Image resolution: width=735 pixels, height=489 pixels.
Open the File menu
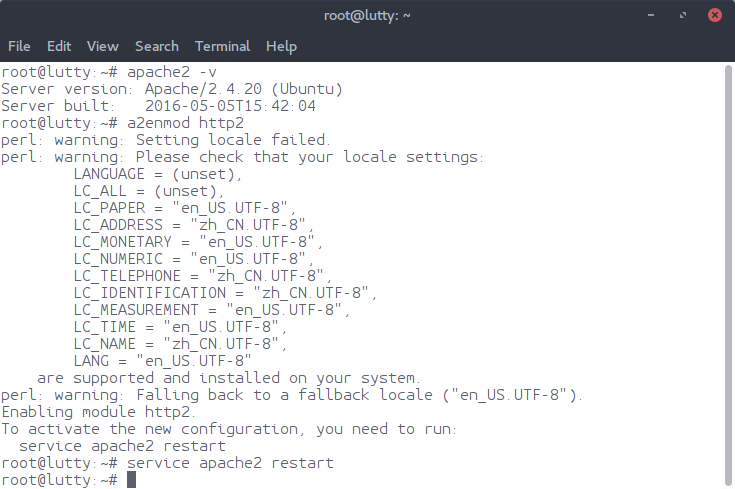19,46
